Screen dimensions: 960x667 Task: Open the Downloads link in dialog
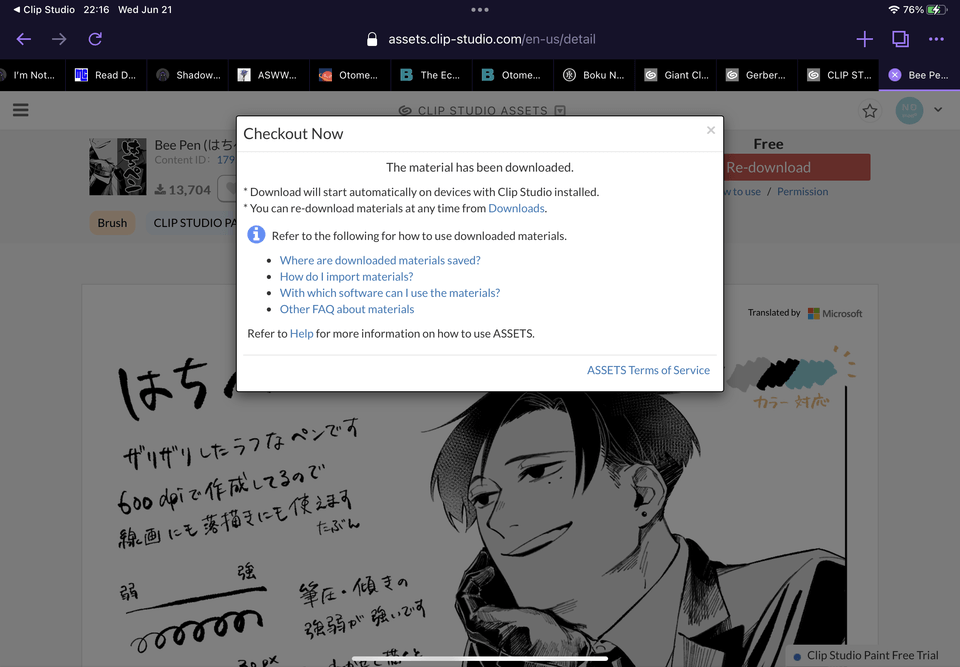(516, 208)
